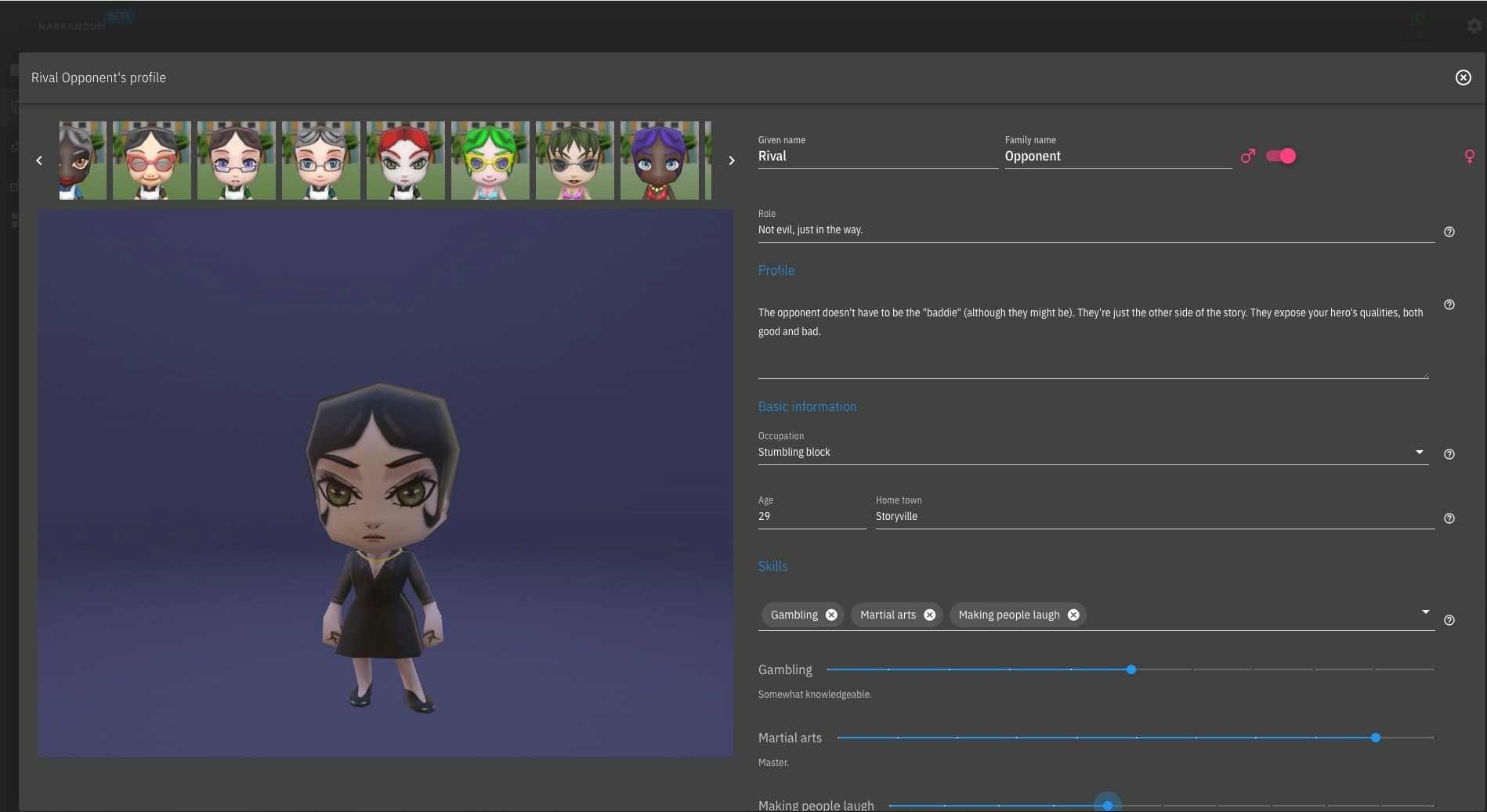Image resolution: width=1487 pixels, height=812 pixels.
Task: Remove the Making people laugh skill chip
Action: (1073, 615)
